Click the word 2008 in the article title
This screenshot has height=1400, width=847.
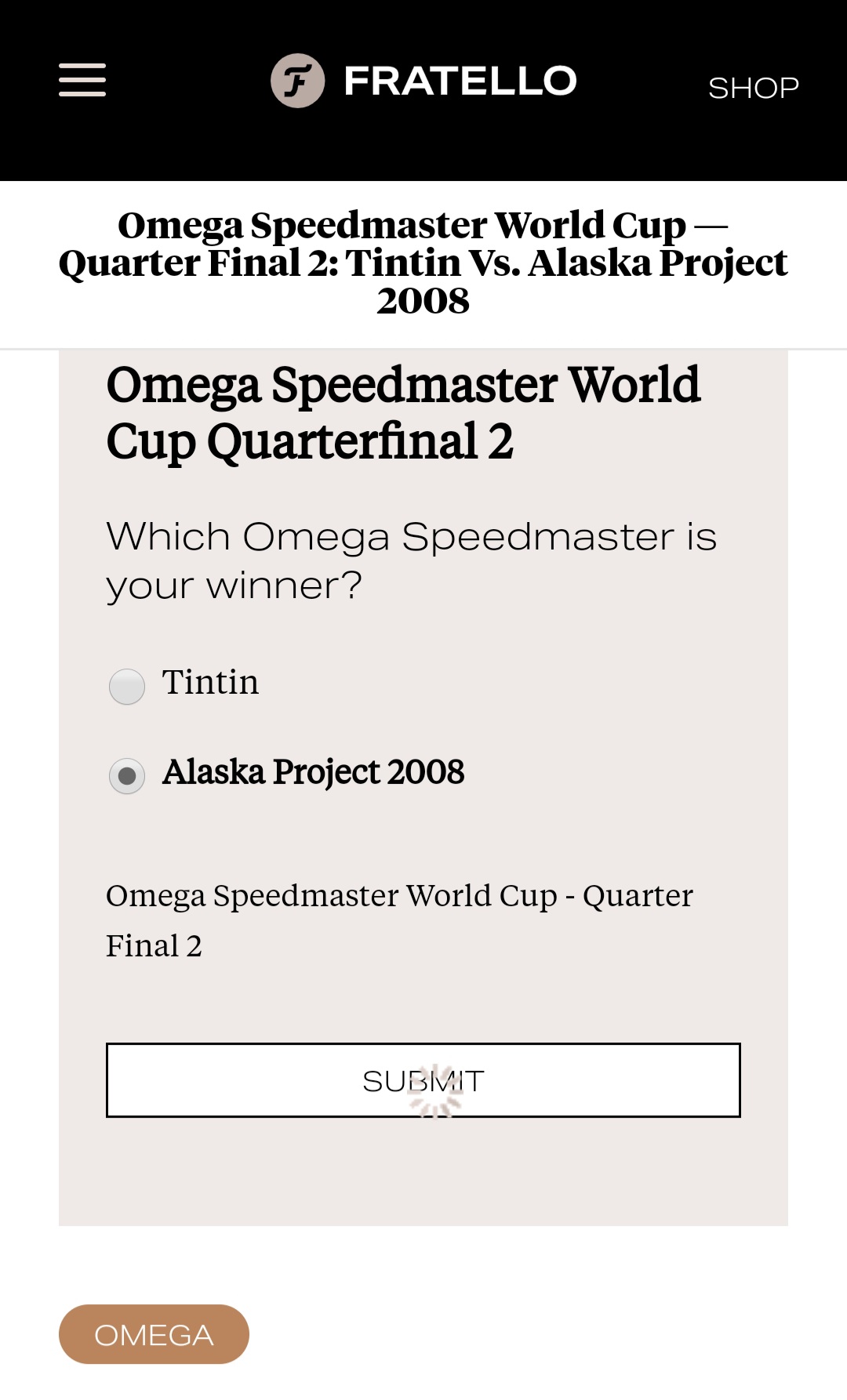pyautogui.click(x=423, y=301)
